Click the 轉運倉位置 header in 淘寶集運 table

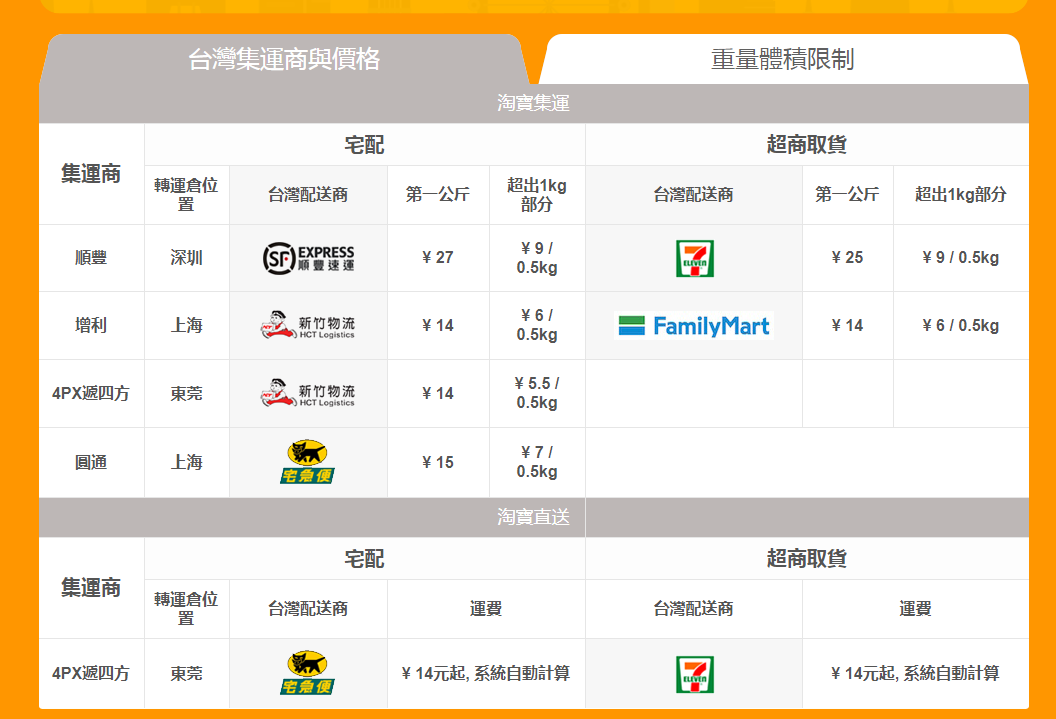(187, 195)
